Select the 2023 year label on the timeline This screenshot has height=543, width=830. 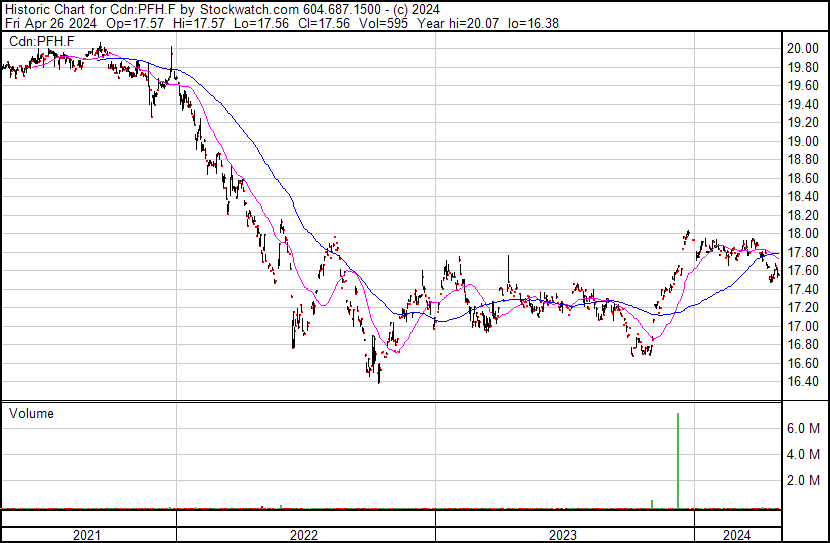(x=562, y=535)
